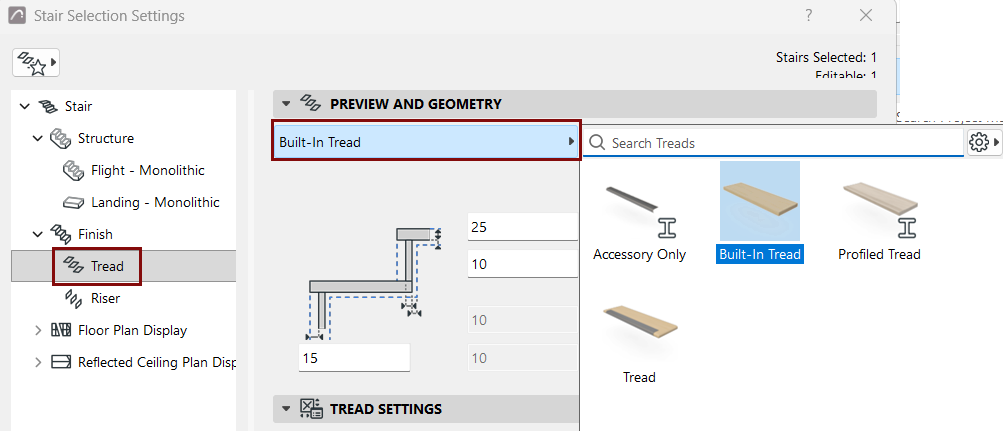Open the help question mark button

tap(809, 15)
